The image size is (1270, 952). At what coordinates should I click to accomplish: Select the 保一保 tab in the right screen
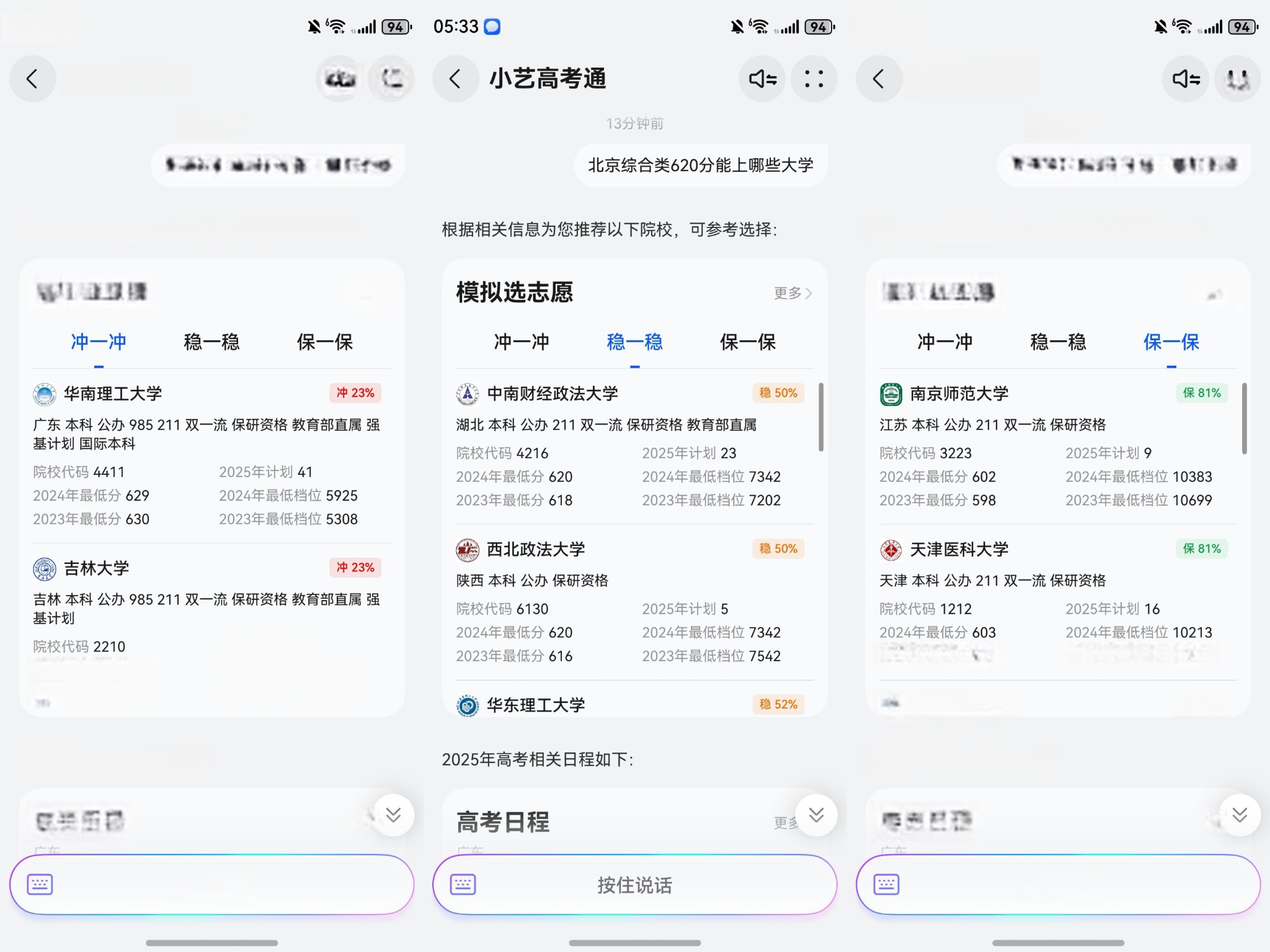(x=1171, y=342)
